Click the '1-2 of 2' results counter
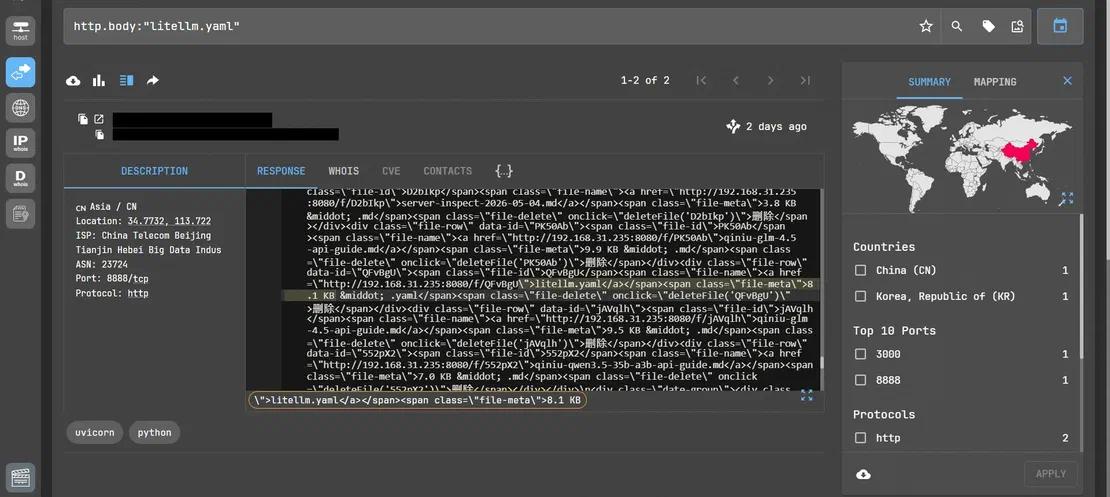Image resolution: width=1110 pixels, height=497 pixels. tap(645, 81)
